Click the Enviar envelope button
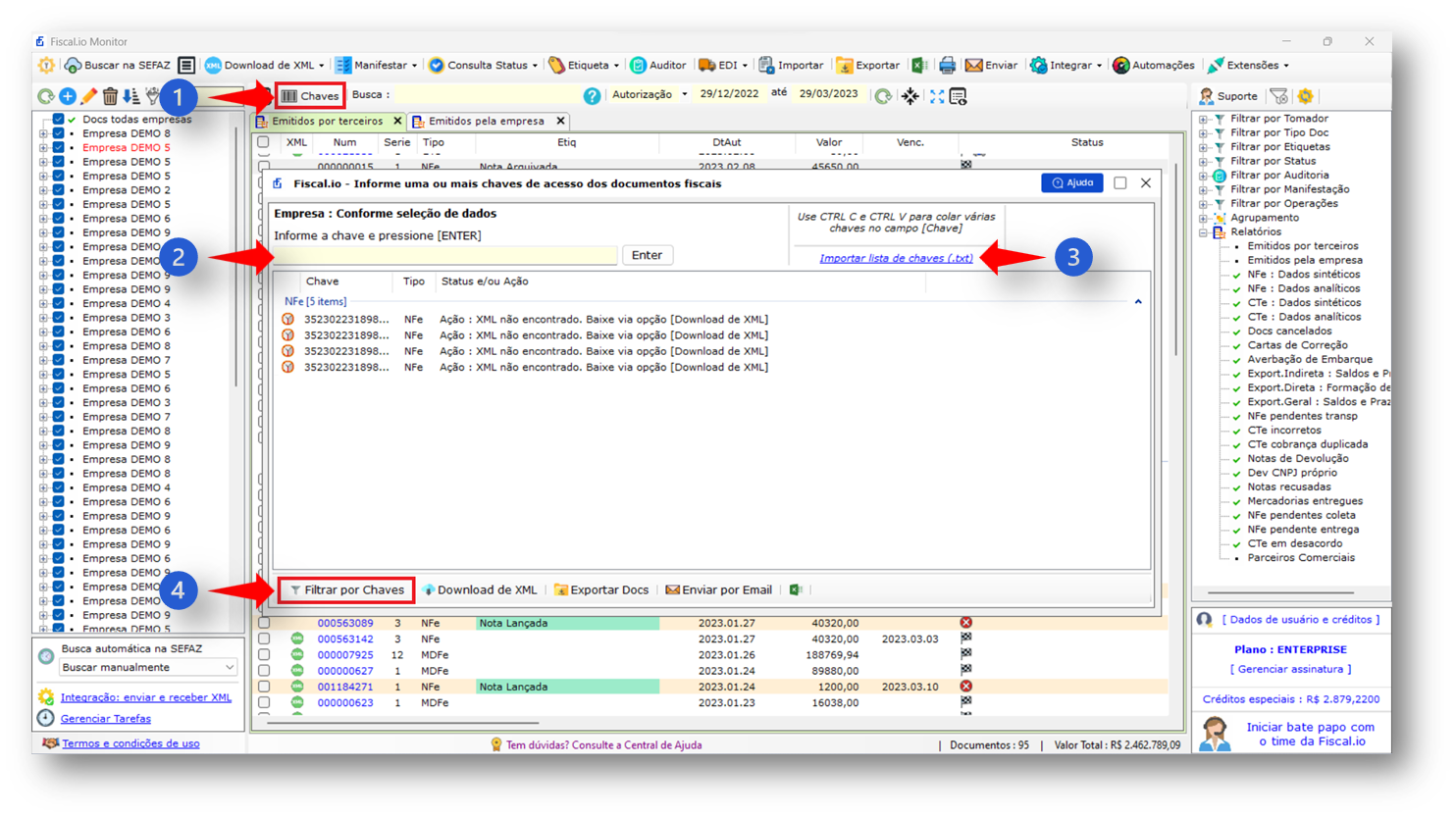The height and width of the screenshot is (818, 1456). point(991,66)
